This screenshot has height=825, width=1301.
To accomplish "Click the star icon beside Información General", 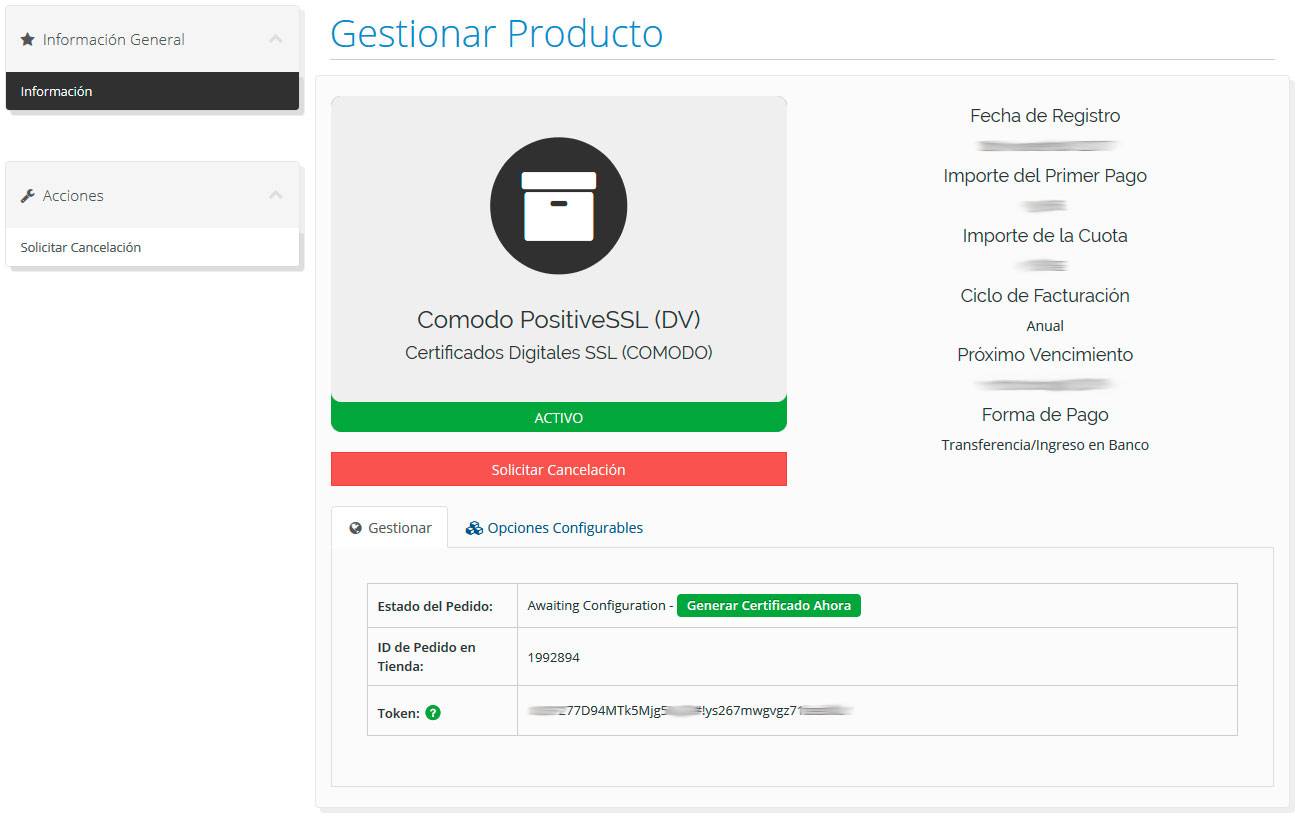I will coord(28,40).
